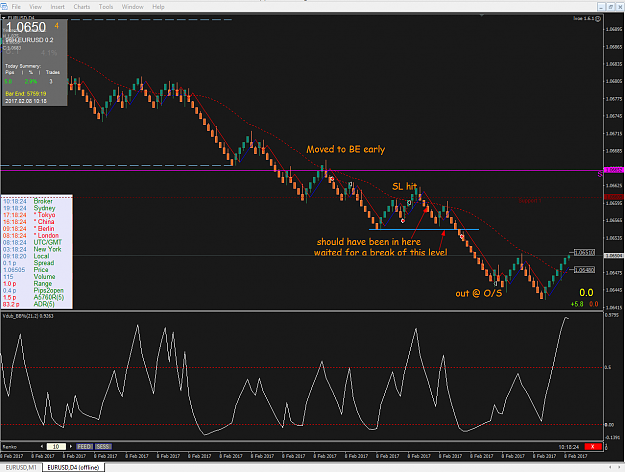625x472 pixels.
Task: Select the 'should have been in here' text
Action: [369, 242]
